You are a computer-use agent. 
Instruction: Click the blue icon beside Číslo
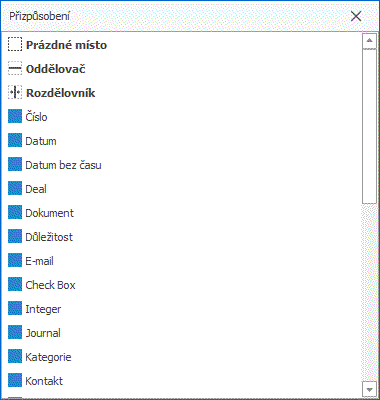coord(15,117)
